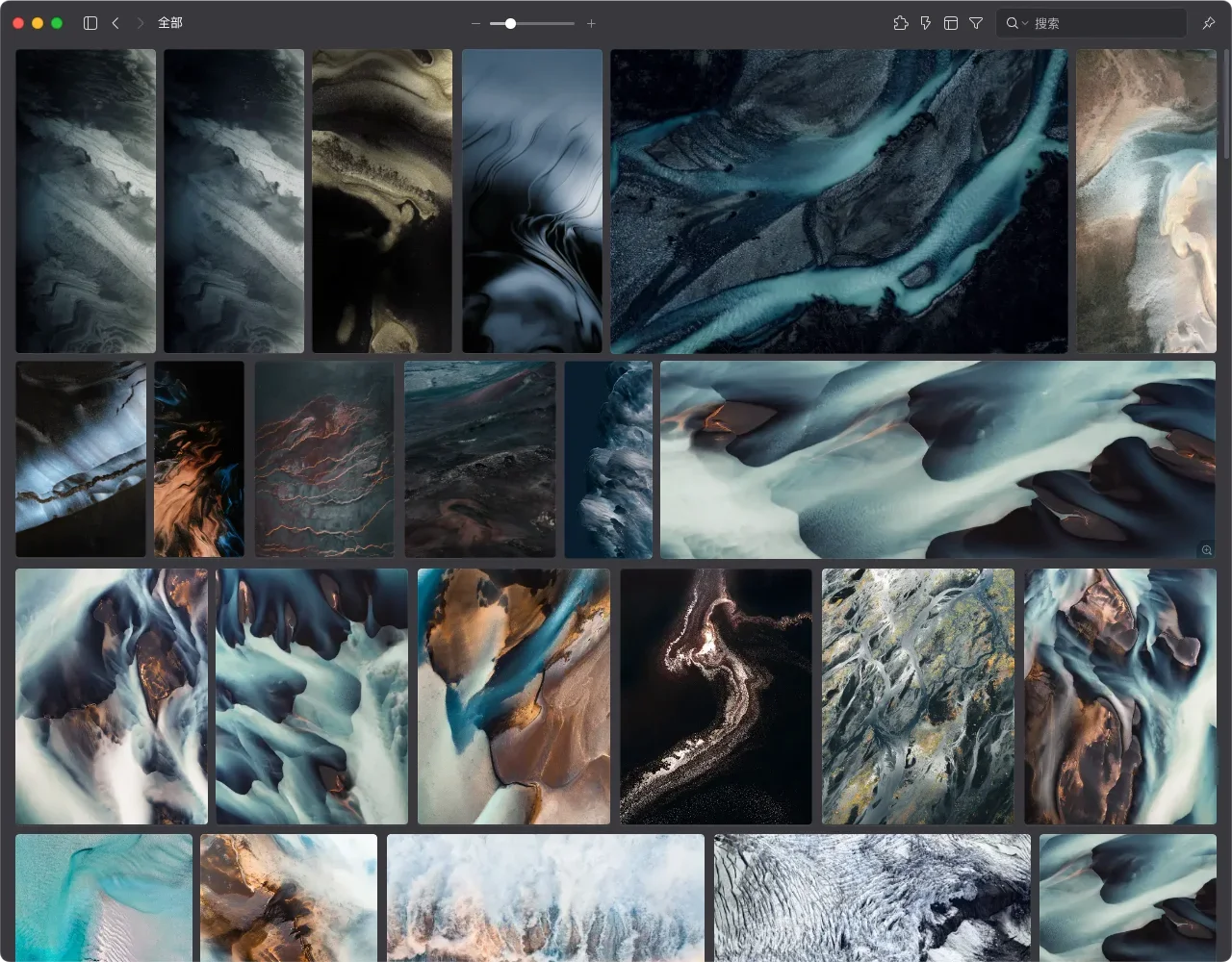Decrease thumbnail size with minus button
Screen dimensions: 1232x962
pyautogui.click(x=475, y=23)
